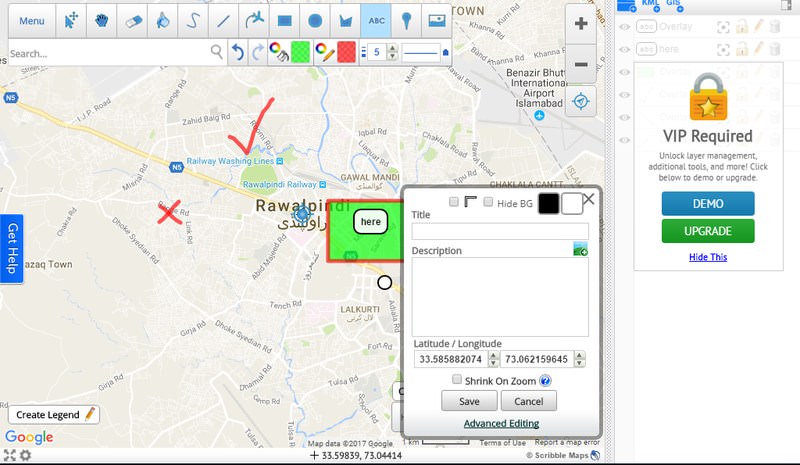Click the 'here' label on map
800x465 pixels.
pos(370,222)
